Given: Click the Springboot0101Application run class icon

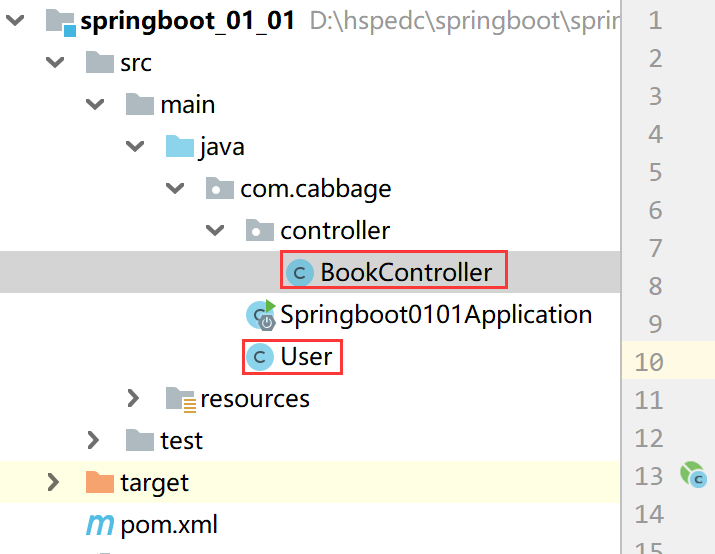Looking at the screenshot, I should [x=260, y=315].
